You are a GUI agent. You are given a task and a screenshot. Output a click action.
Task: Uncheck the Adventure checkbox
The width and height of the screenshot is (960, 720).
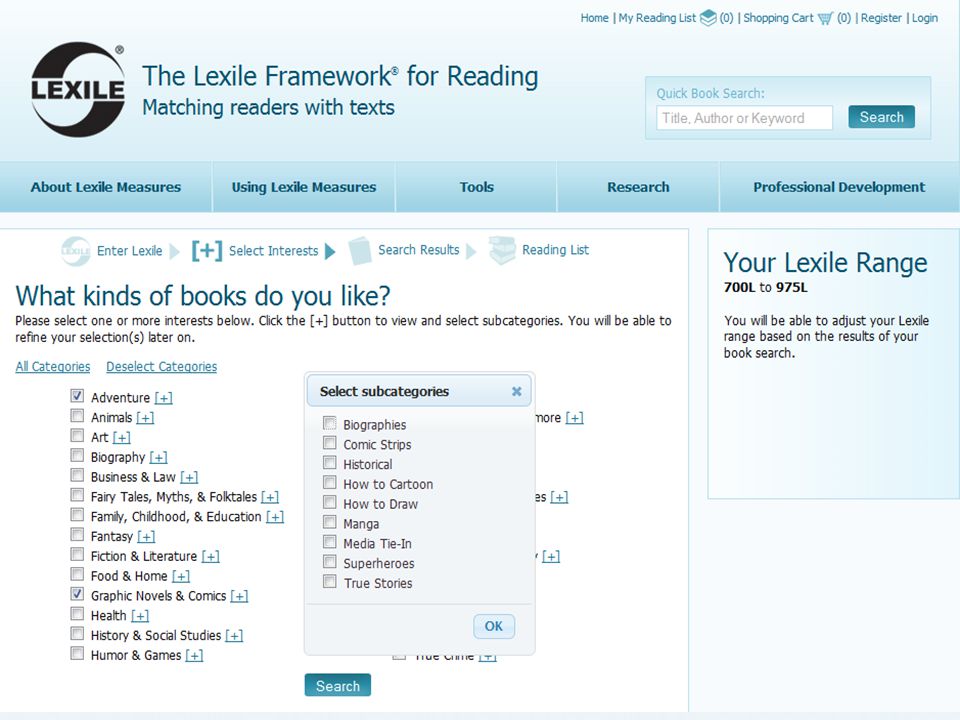[77, 396]
